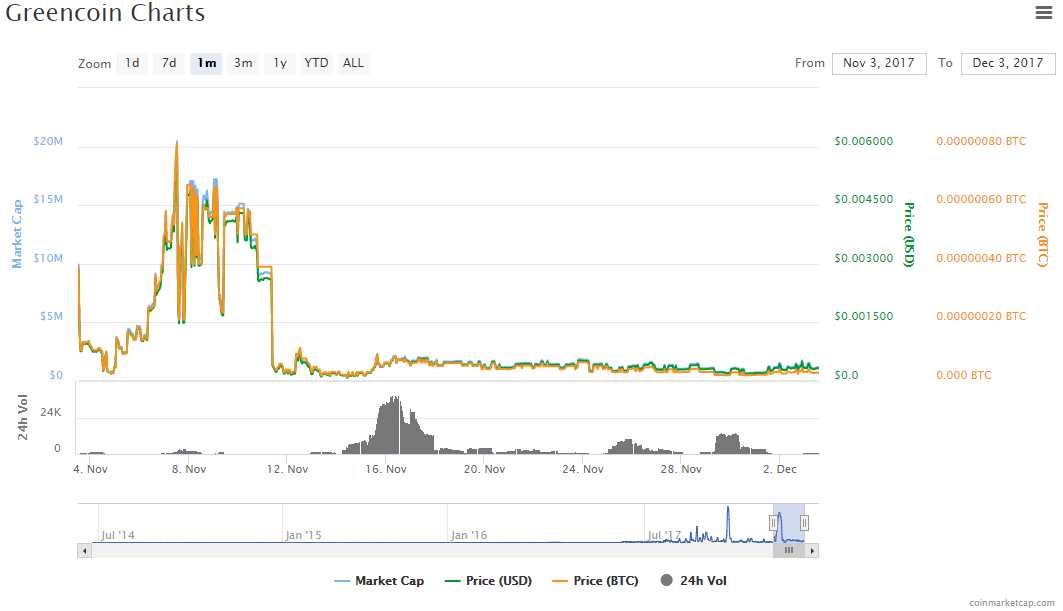Set zoom range to 7d

point(169,63)
